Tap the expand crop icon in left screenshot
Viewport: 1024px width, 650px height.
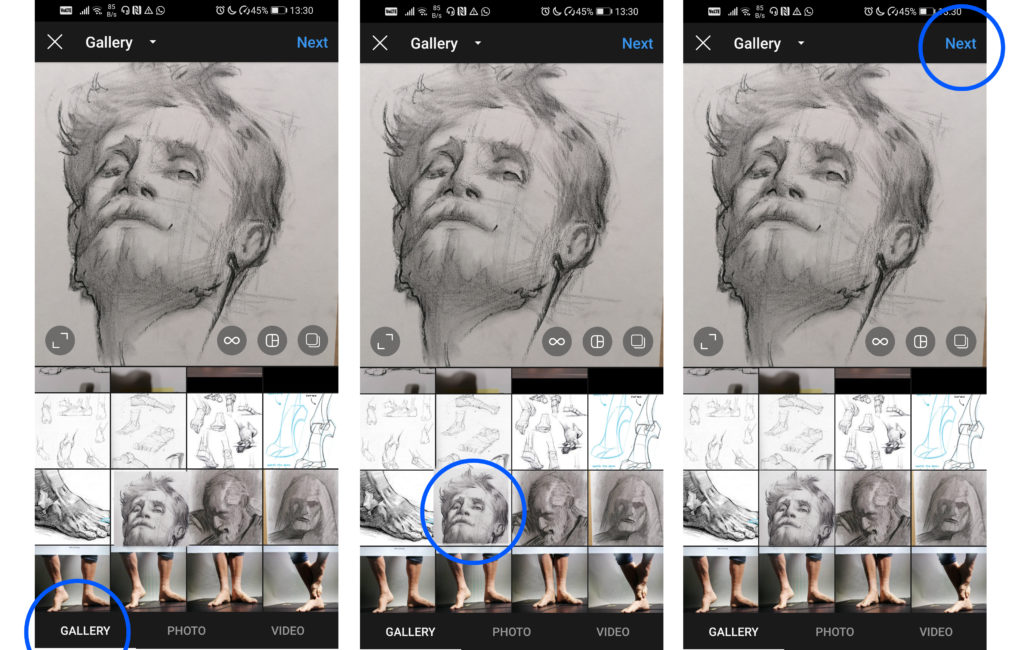pos(60,340)
